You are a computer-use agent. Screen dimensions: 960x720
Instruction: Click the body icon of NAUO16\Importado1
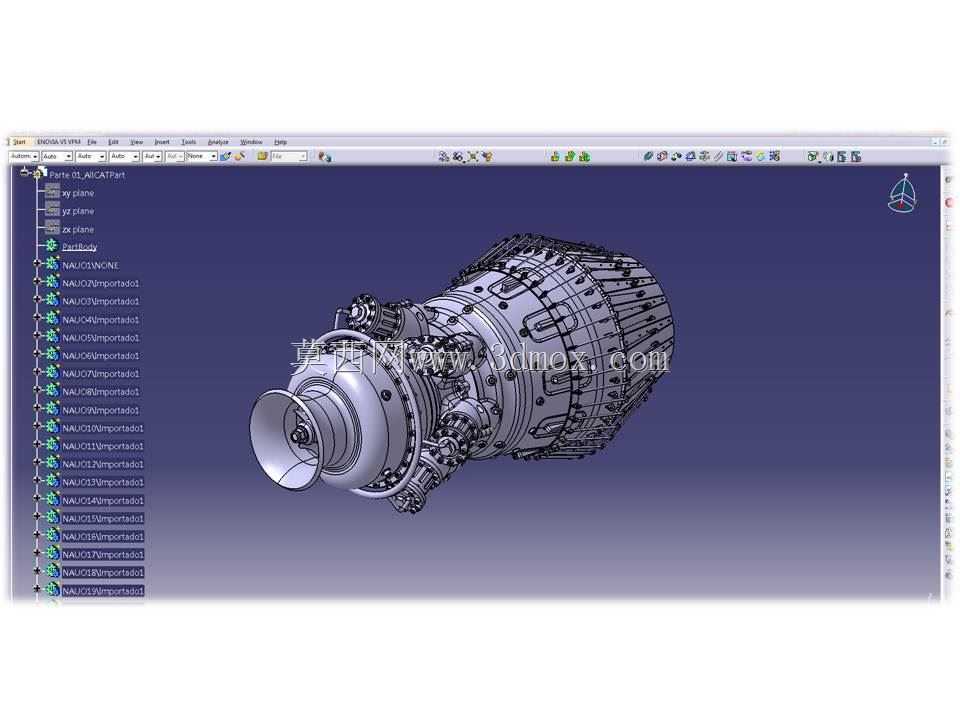(x=52, y=536)
